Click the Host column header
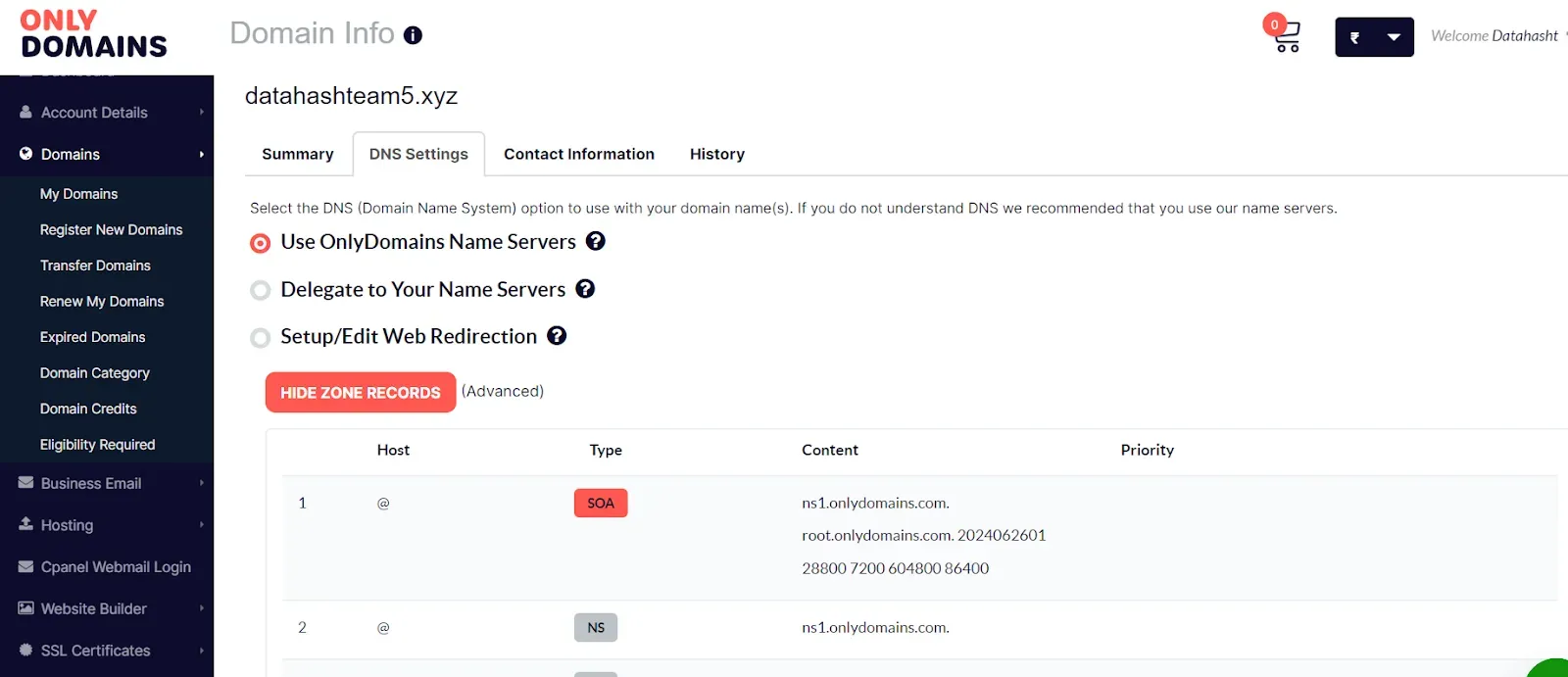The image size is (1568, 677). tap(393, 450)
